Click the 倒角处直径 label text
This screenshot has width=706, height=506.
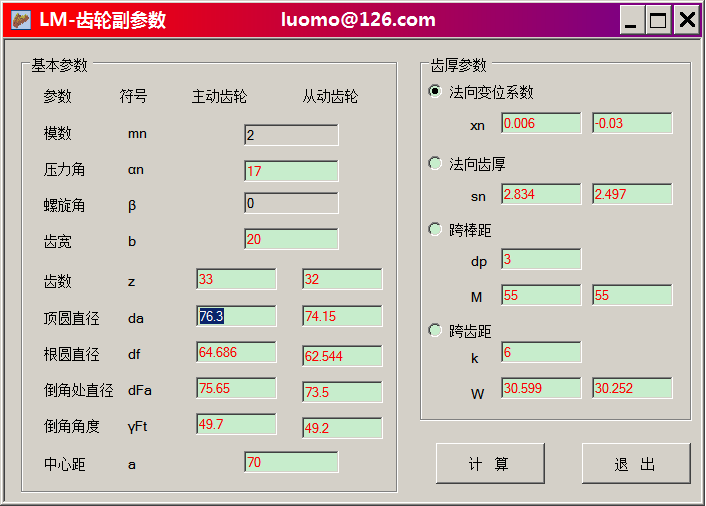pos(78,390)
